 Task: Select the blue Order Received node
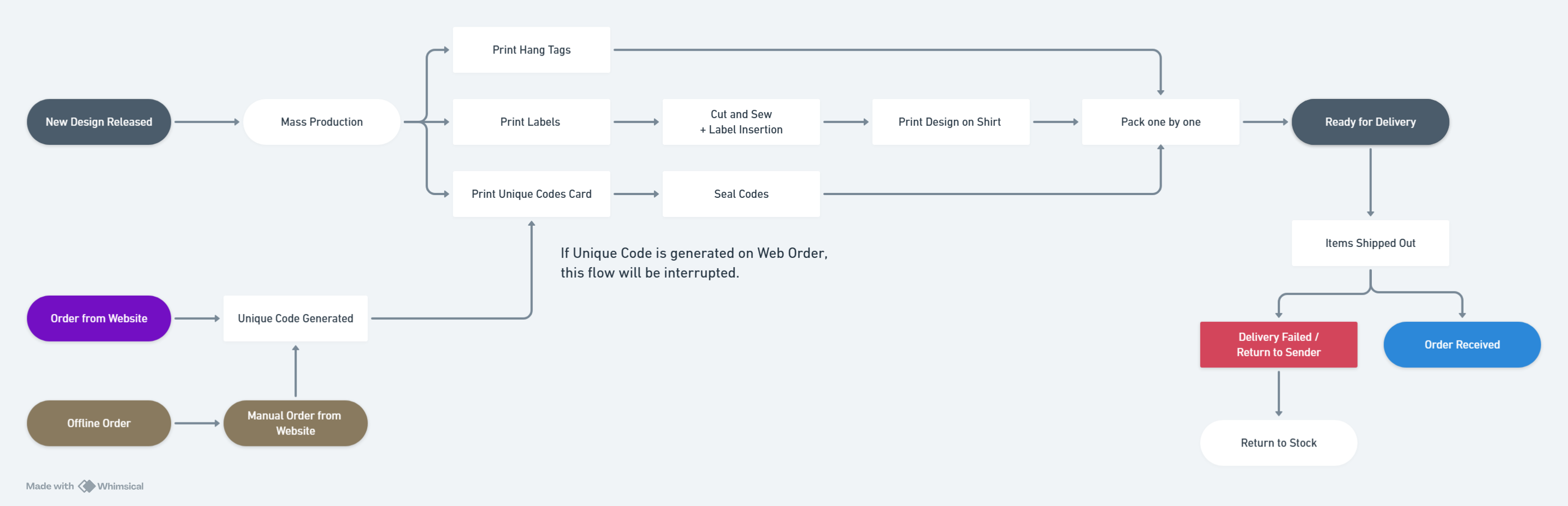[x=1461, y=345]
